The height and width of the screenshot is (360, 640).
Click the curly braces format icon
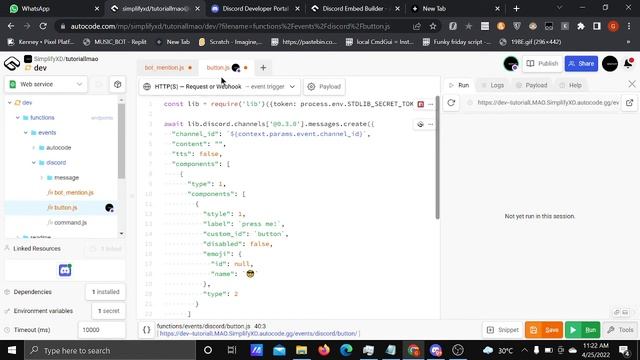(147, 330)
